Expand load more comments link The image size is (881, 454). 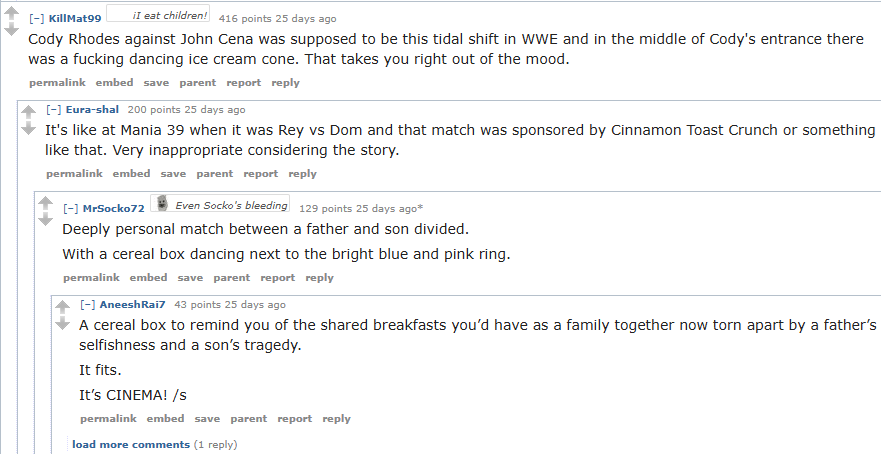point(130,444)
